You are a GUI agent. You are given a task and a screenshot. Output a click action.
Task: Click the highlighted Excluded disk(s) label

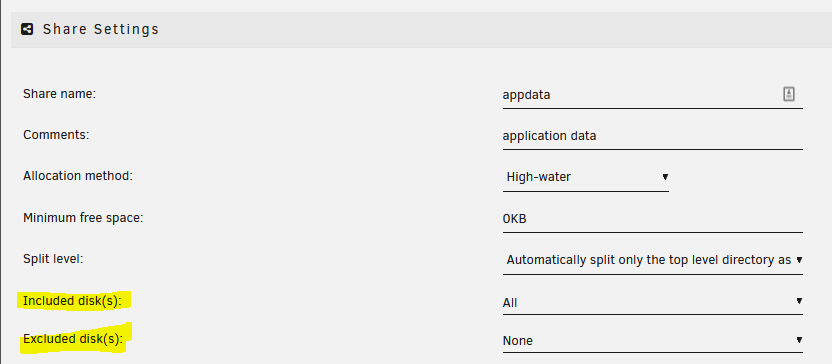point(73,339)
